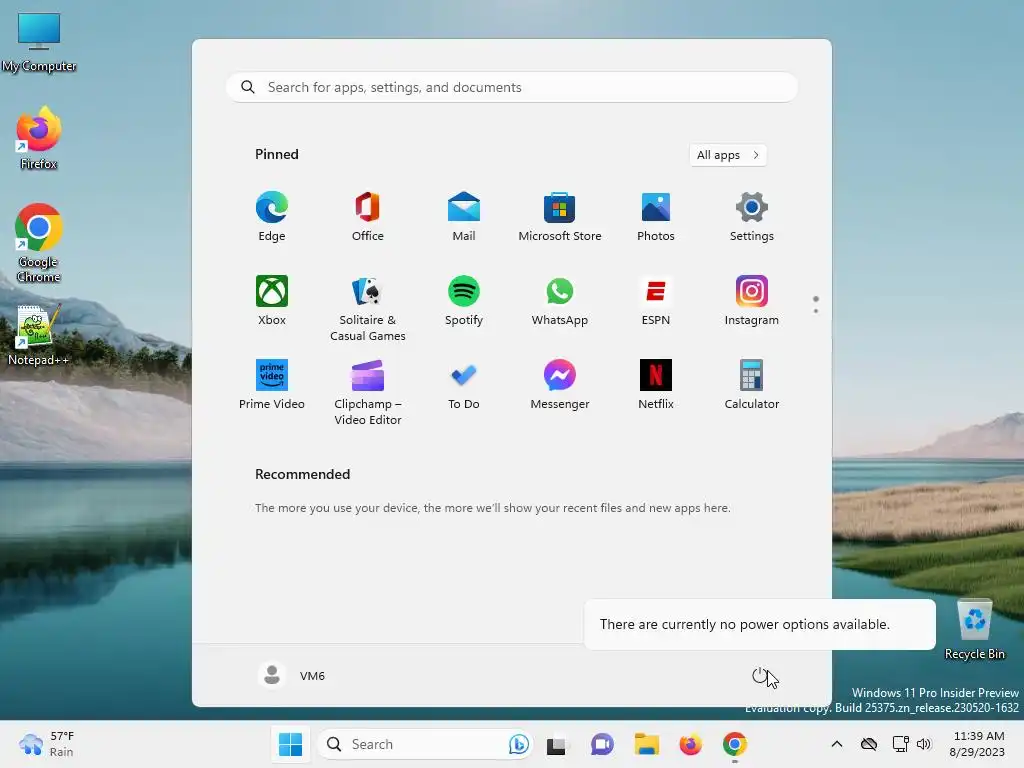Viewport: 1024px width, 768px height.
Task: Expand hidden system tray icons
Action: pos(837,744)
